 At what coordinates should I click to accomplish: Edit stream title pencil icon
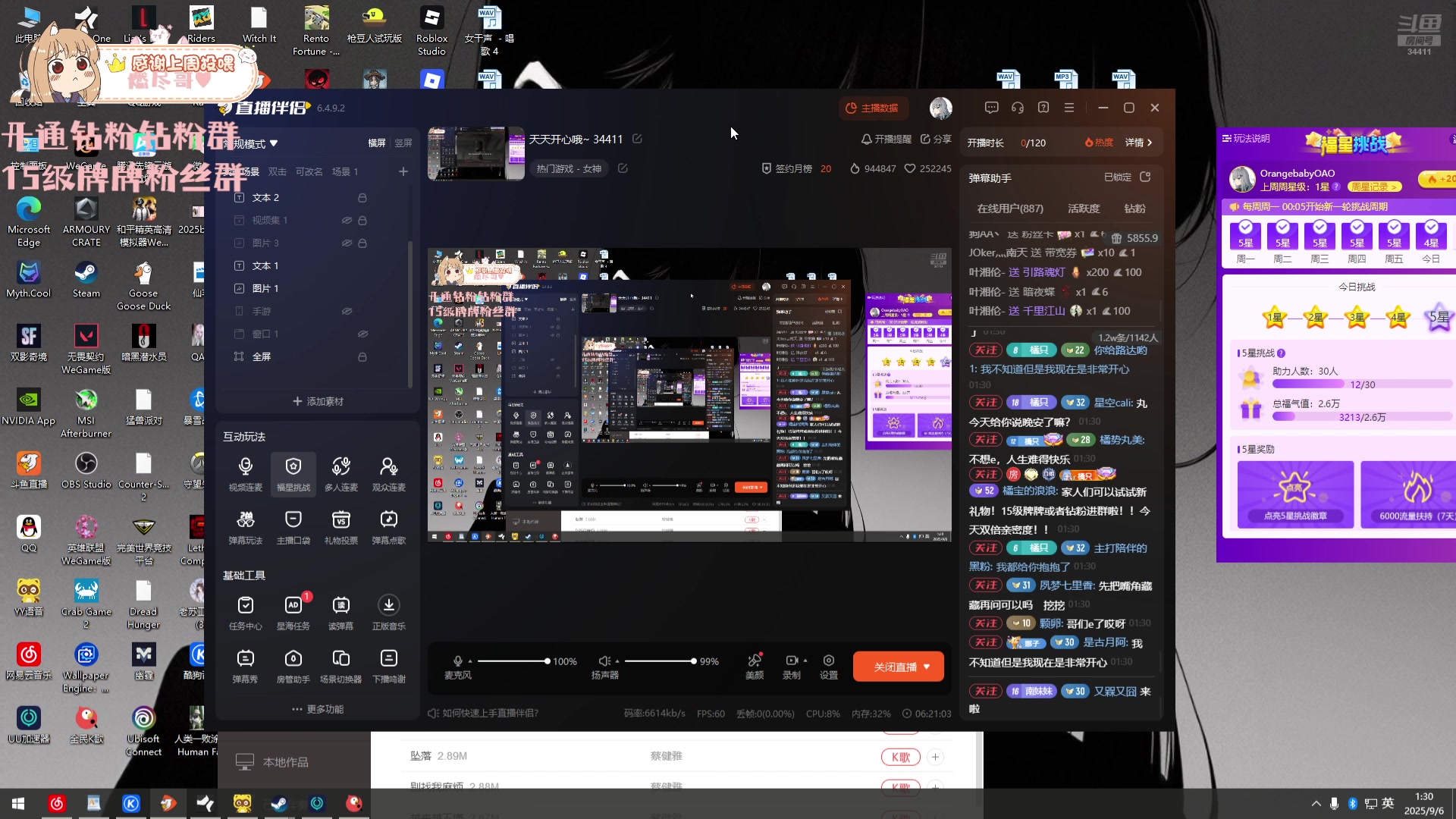[637, 139]
